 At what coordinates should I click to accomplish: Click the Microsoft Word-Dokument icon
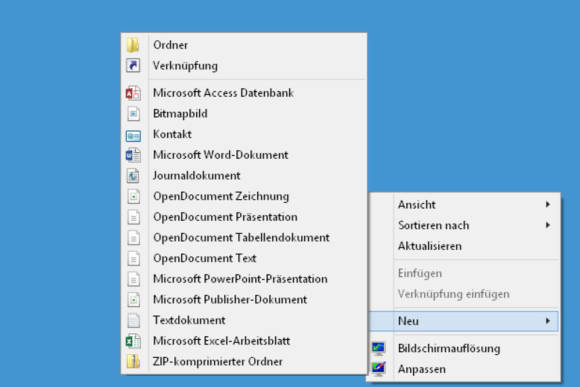click(x=133, y=155)
